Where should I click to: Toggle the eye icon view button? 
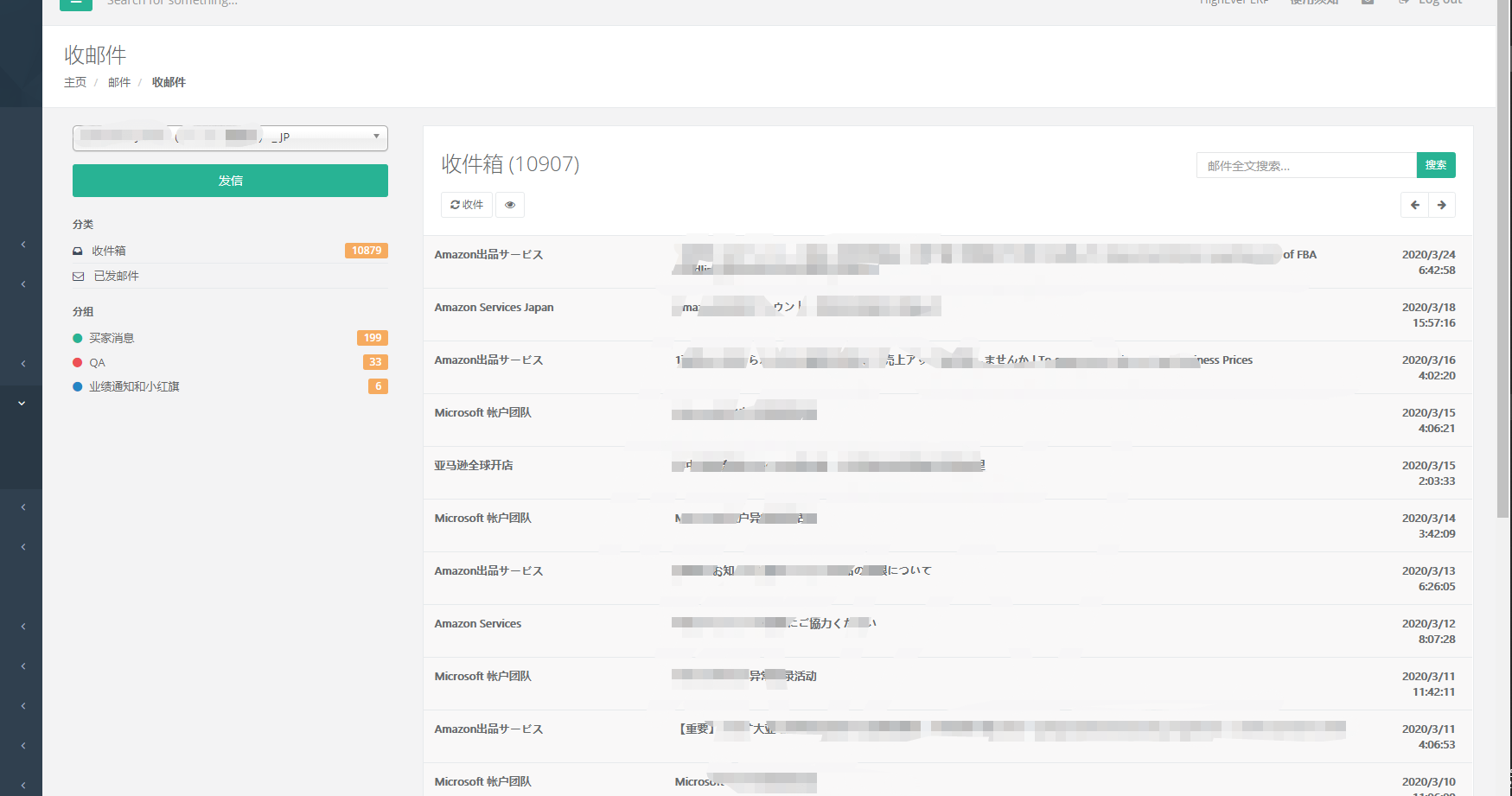(510, 205)
